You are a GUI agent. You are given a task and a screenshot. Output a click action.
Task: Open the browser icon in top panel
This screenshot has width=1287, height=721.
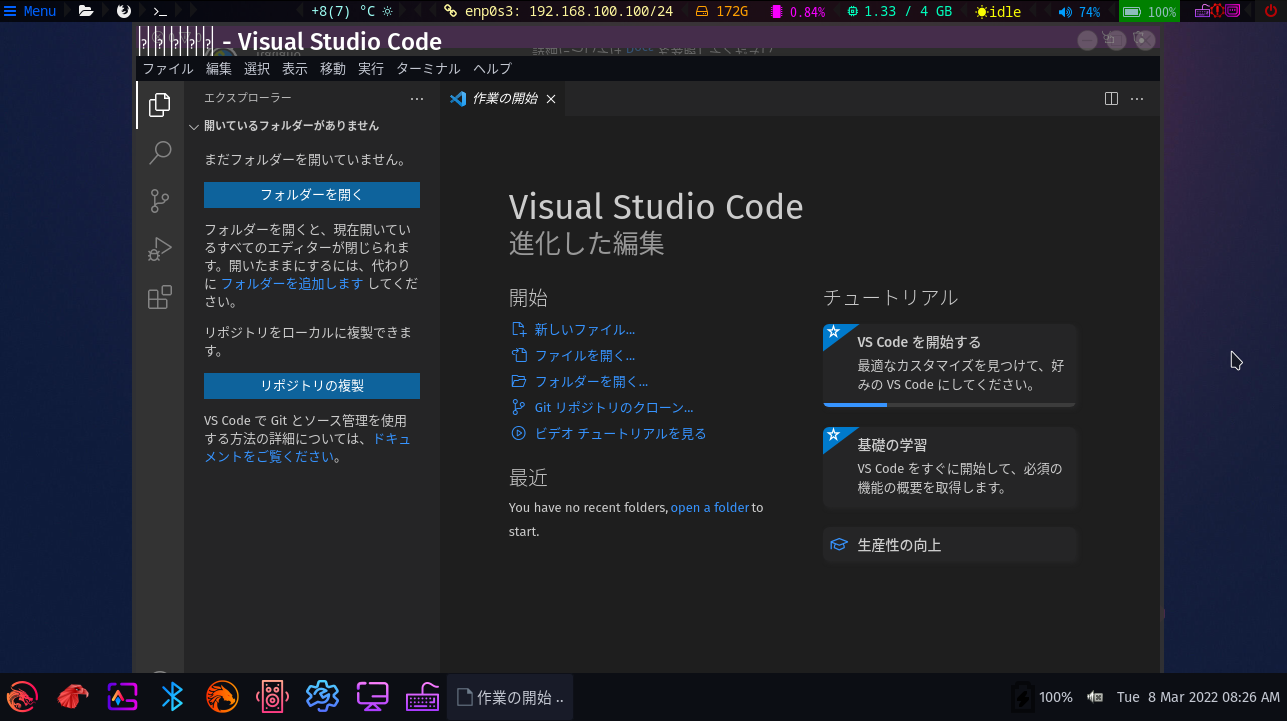click(124, 11)
